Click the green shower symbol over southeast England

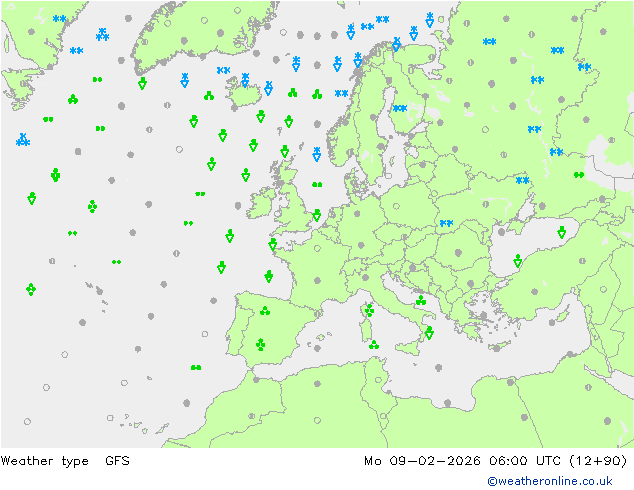(317, 215)
